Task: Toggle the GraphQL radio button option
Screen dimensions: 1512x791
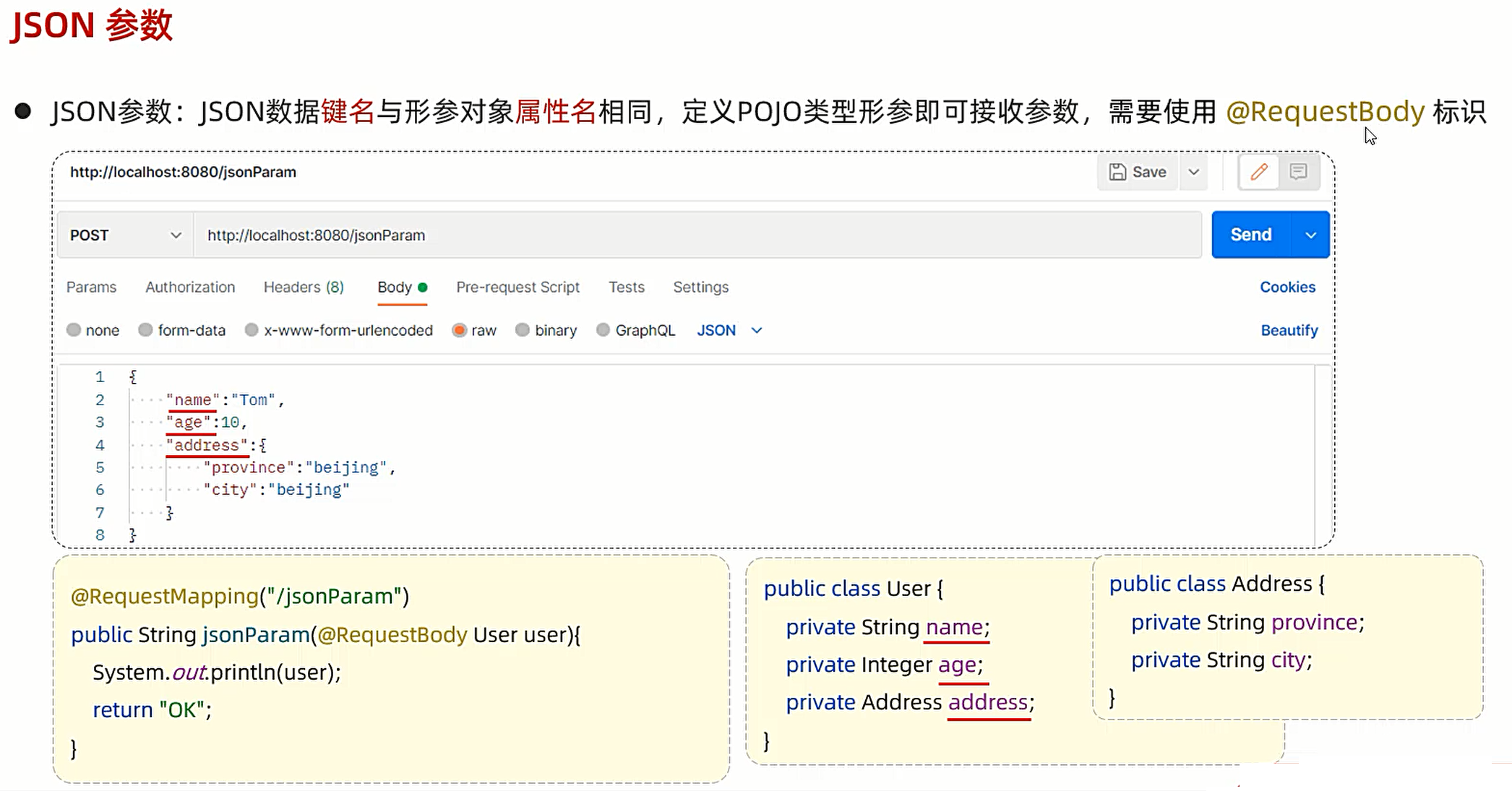Action: click(x=601, y=330)
